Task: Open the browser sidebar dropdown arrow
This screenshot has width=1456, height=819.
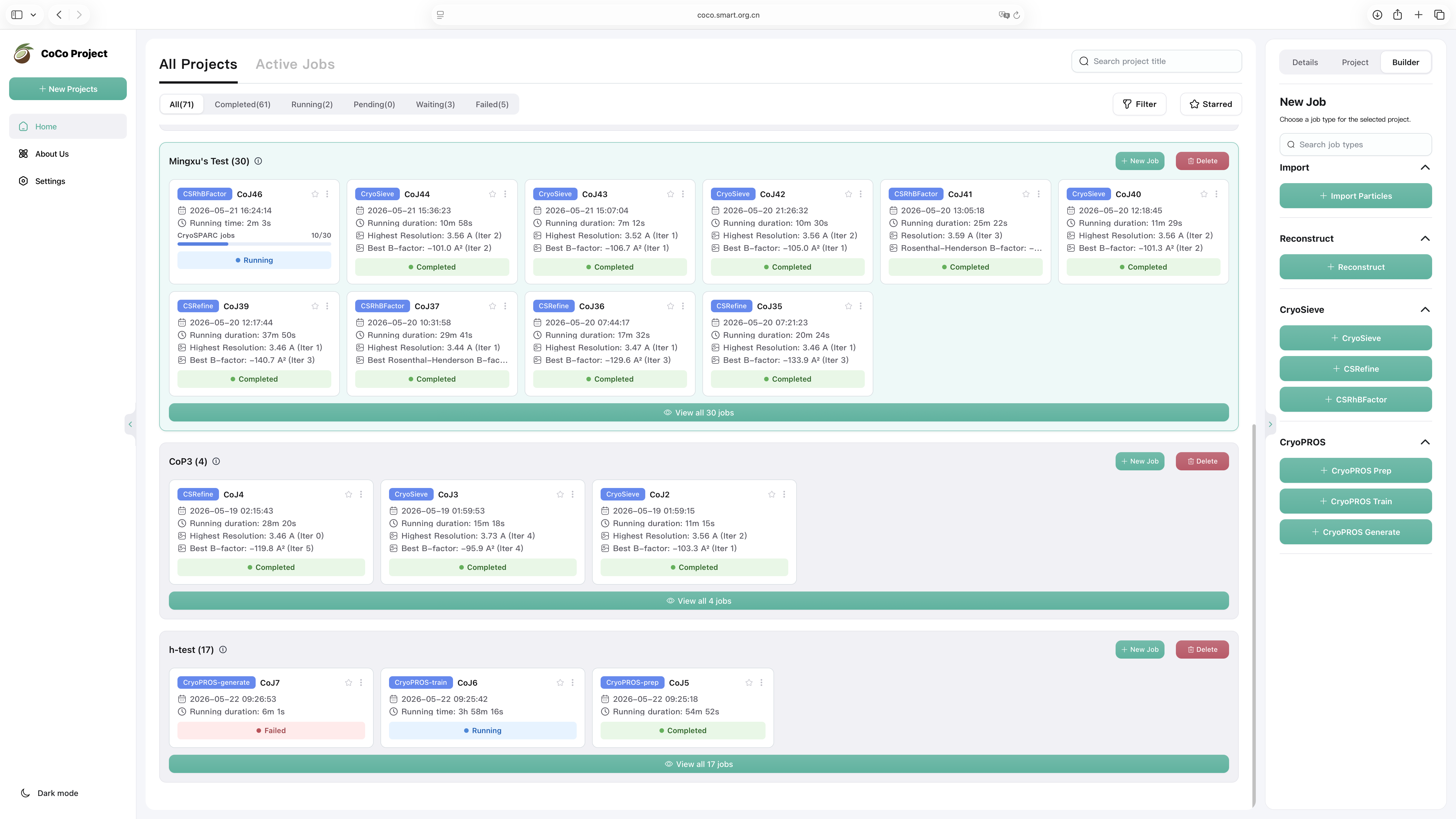Action: click(x=33, y=15)
